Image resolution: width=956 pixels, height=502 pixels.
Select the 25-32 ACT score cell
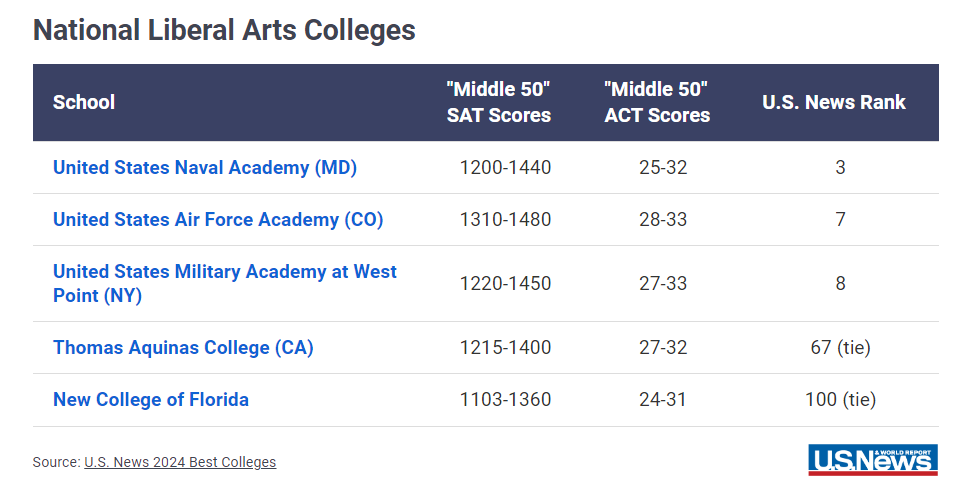(x=663, y=168)
